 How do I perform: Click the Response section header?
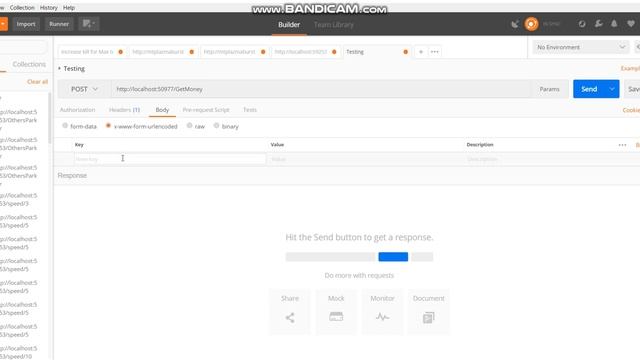[72, 175]
